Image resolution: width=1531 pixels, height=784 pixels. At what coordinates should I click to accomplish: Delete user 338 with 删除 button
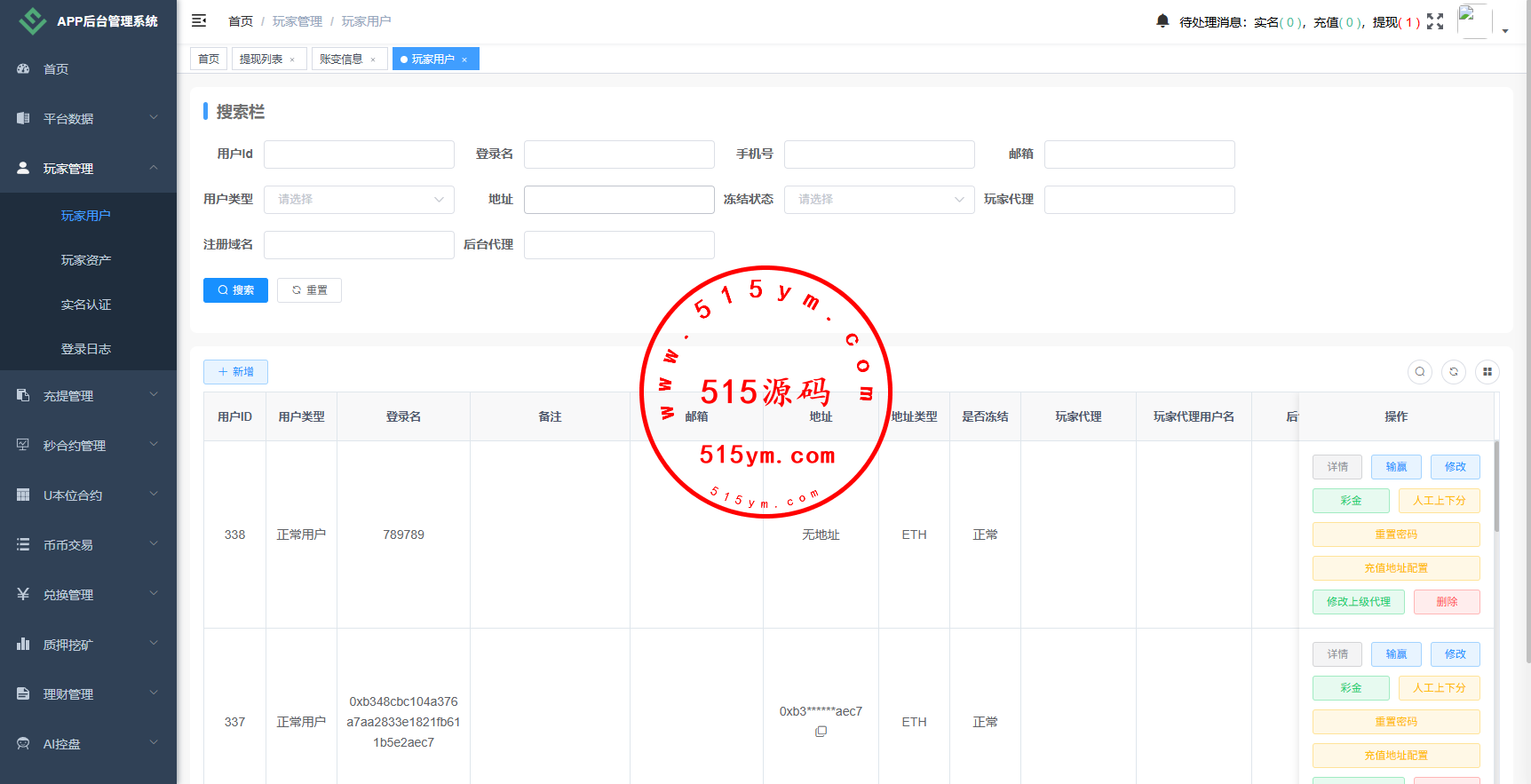coord(1447,602)
